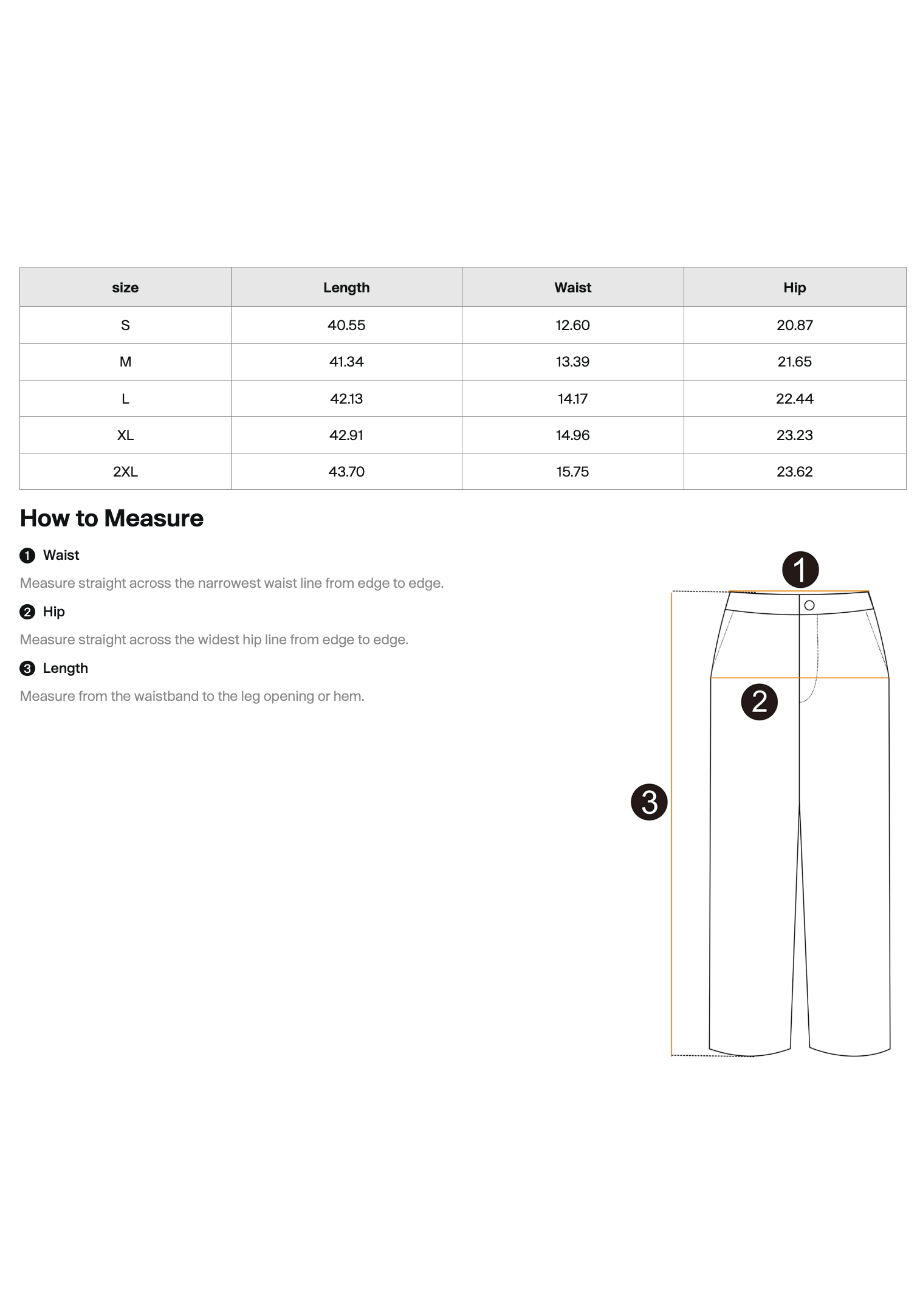Click the orange hip measurement line
Viewport: 920px width, 1316px height.
(800, 678)
